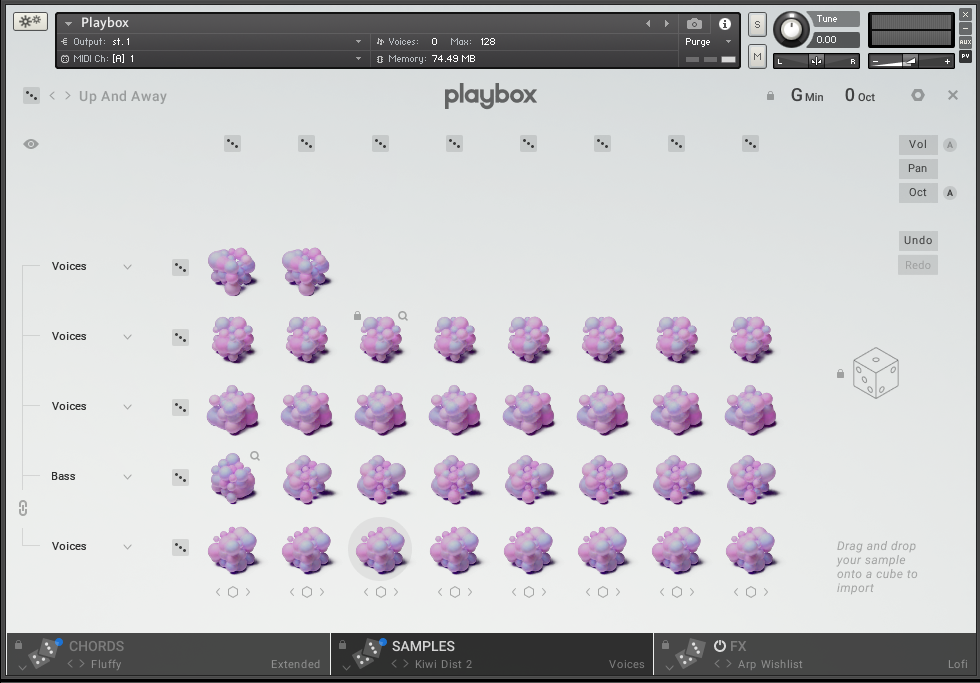Click the Kontakt volume slider
The image size is (980, 683).
coord(911,61)
